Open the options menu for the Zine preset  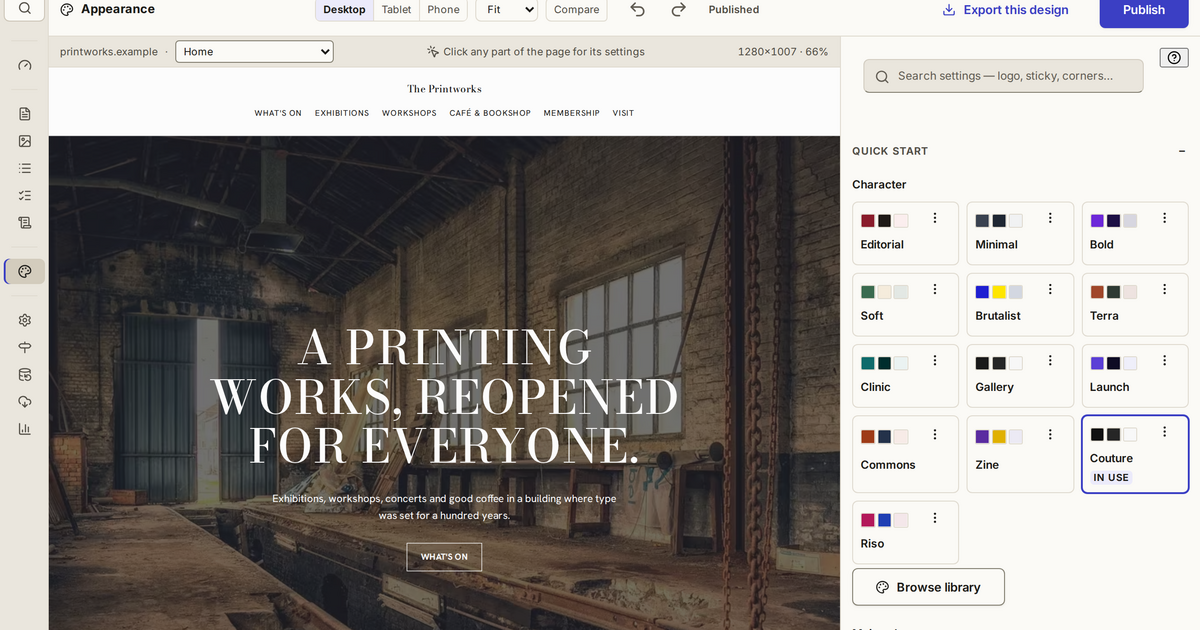point(1050,434)
